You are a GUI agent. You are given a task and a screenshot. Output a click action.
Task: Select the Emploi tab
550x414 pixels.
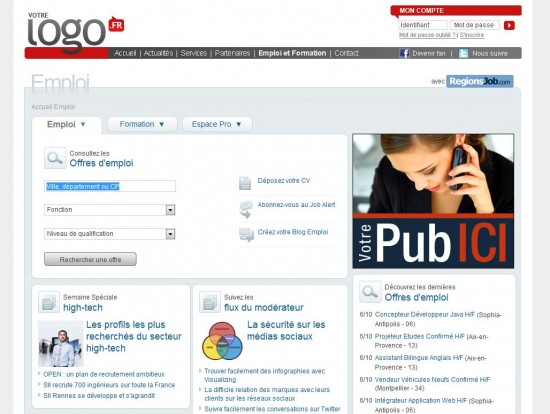click(x=66, y=125)
